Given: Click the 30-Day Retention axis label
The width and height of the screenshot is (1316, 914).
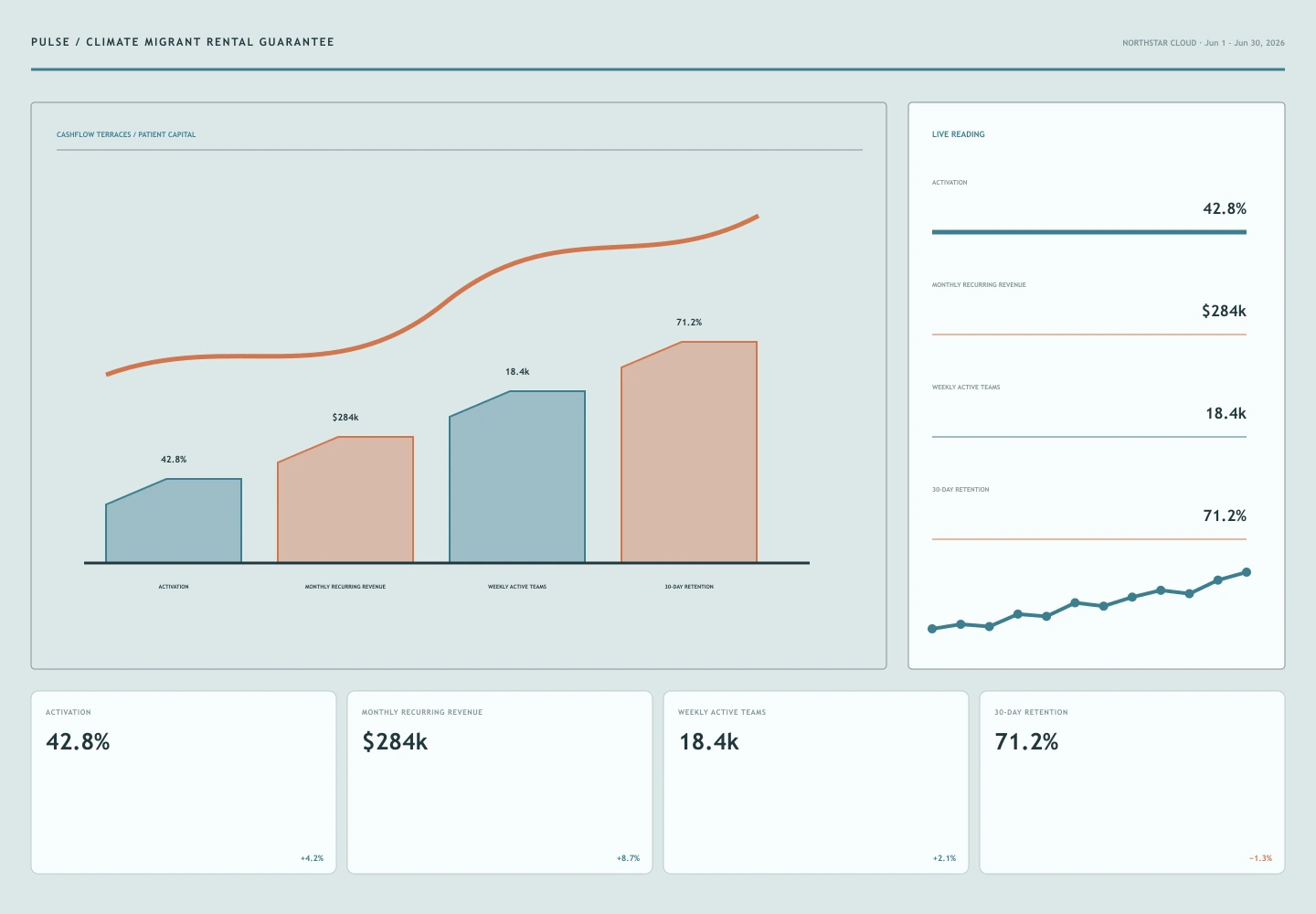Looking at the screenshot, I should (x=689, y=587).
